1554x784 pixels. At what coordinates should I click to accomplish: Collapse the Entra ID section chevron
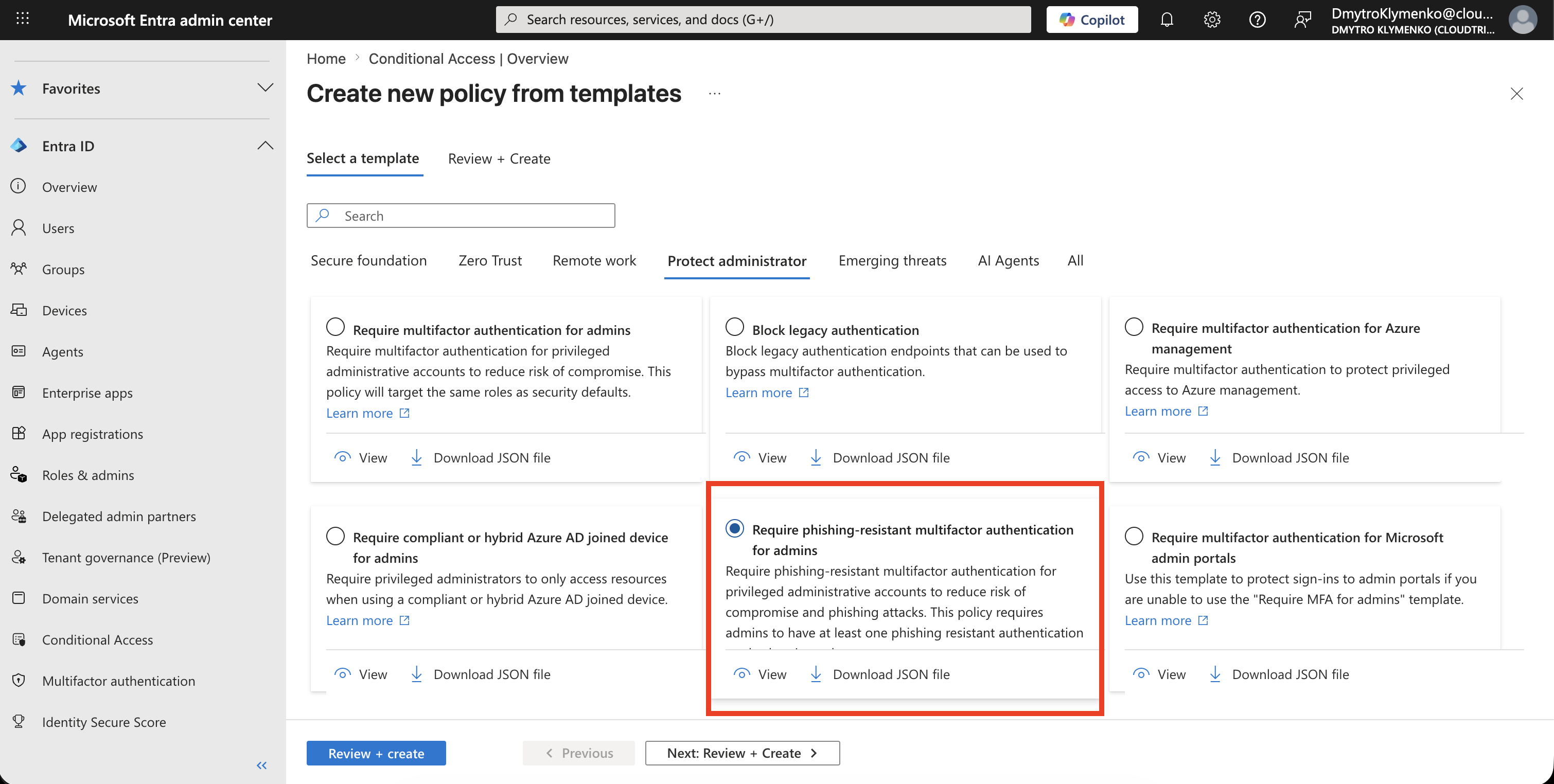(x=265, y=146)
